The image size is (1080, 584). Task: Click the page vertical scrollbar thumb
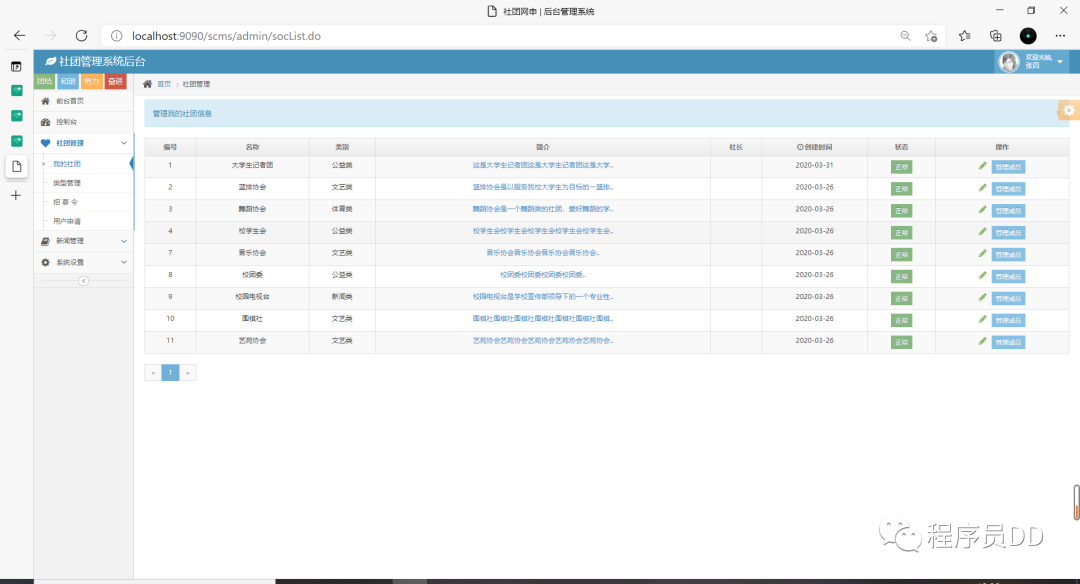(1076, 502)
